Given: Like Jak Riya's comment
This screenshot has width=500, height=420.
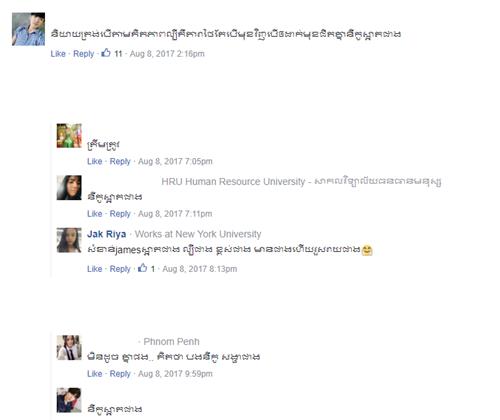Looking at the screenshot, I should coord(95,269).
